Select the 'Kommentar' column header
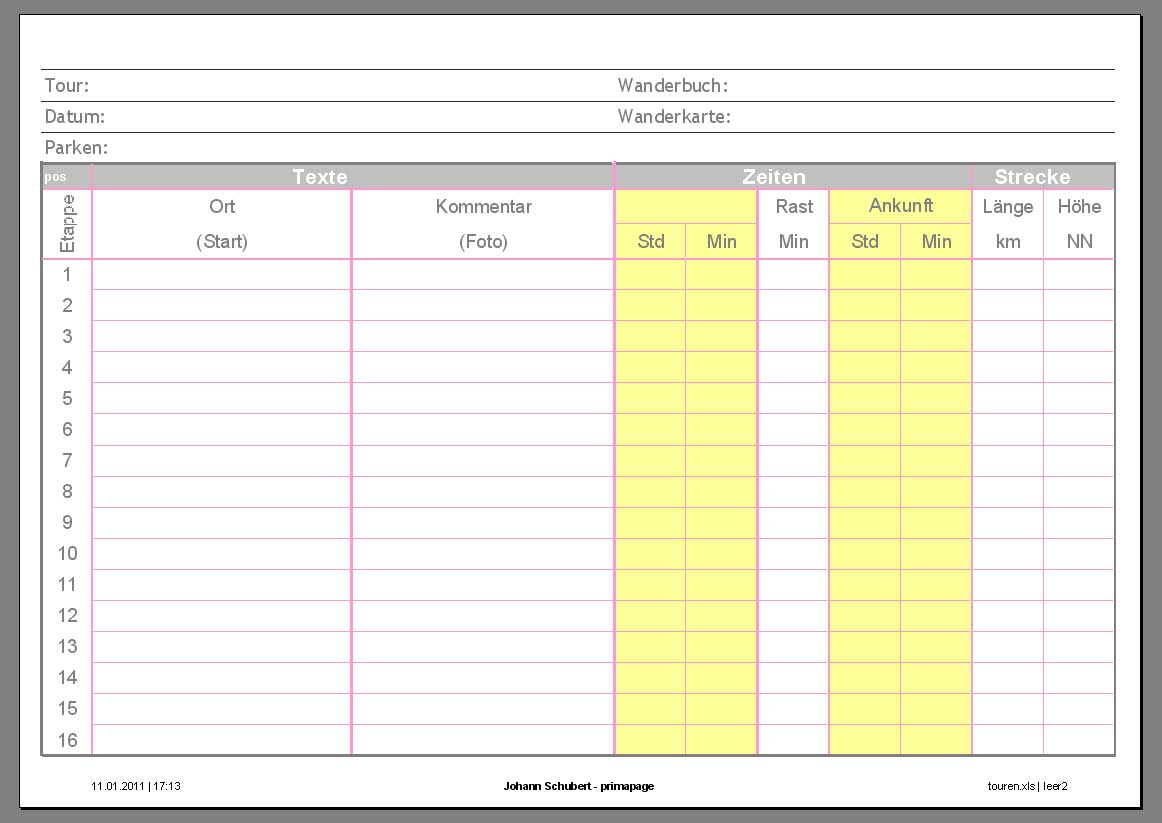 (483, 206)
